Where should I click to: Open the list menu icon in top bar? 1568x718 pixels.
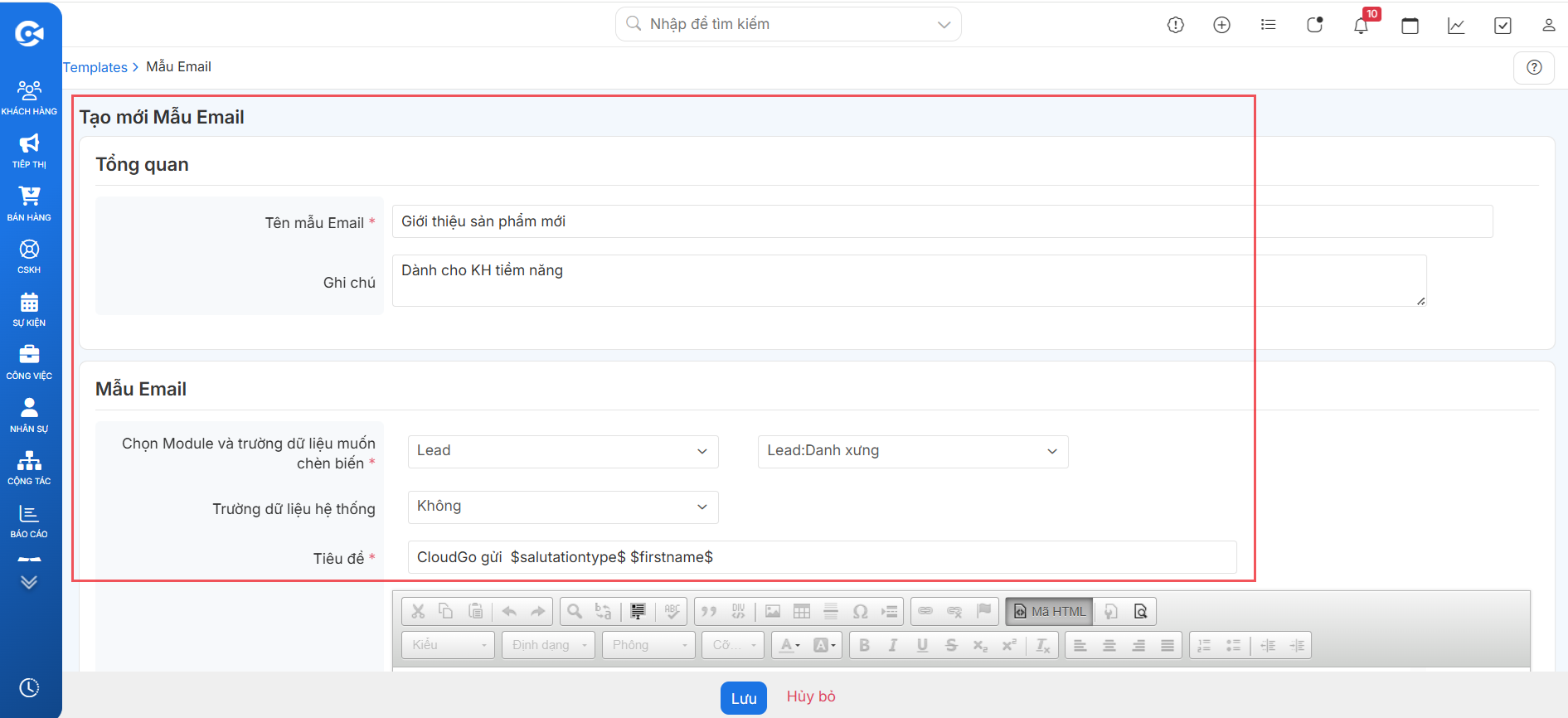tap(1268, 25)
